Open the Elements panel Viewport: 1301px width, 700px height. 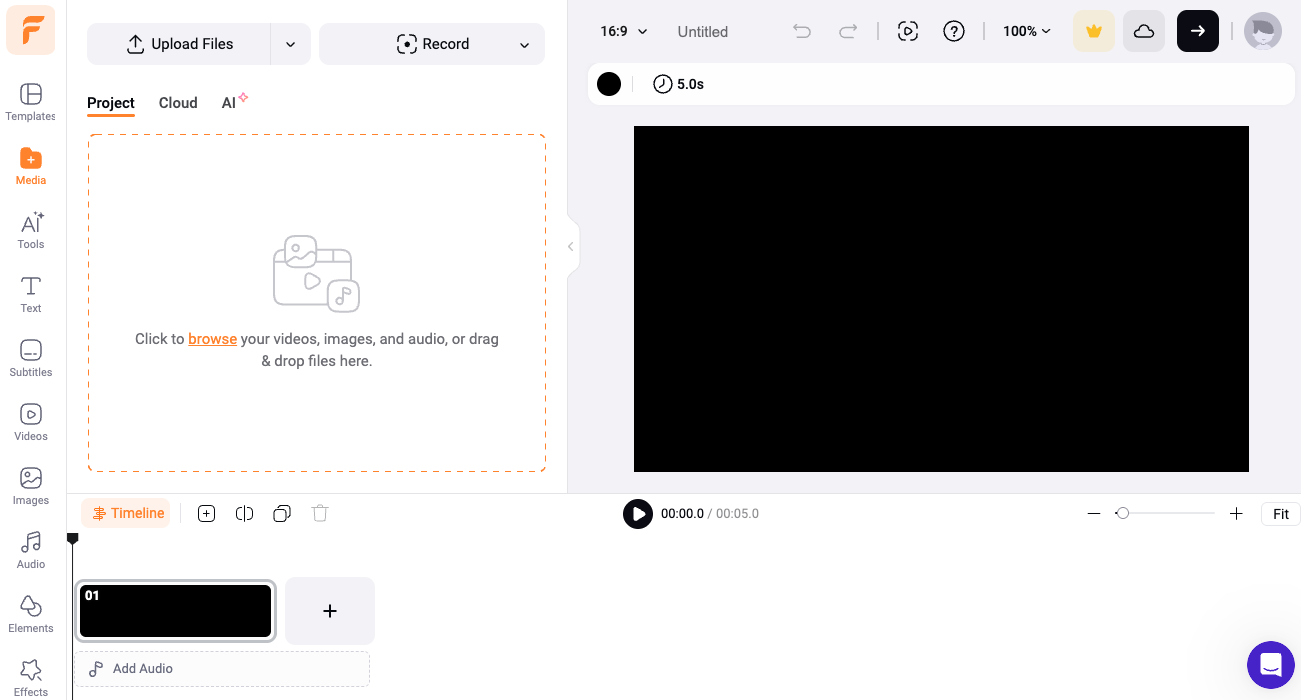30,614
